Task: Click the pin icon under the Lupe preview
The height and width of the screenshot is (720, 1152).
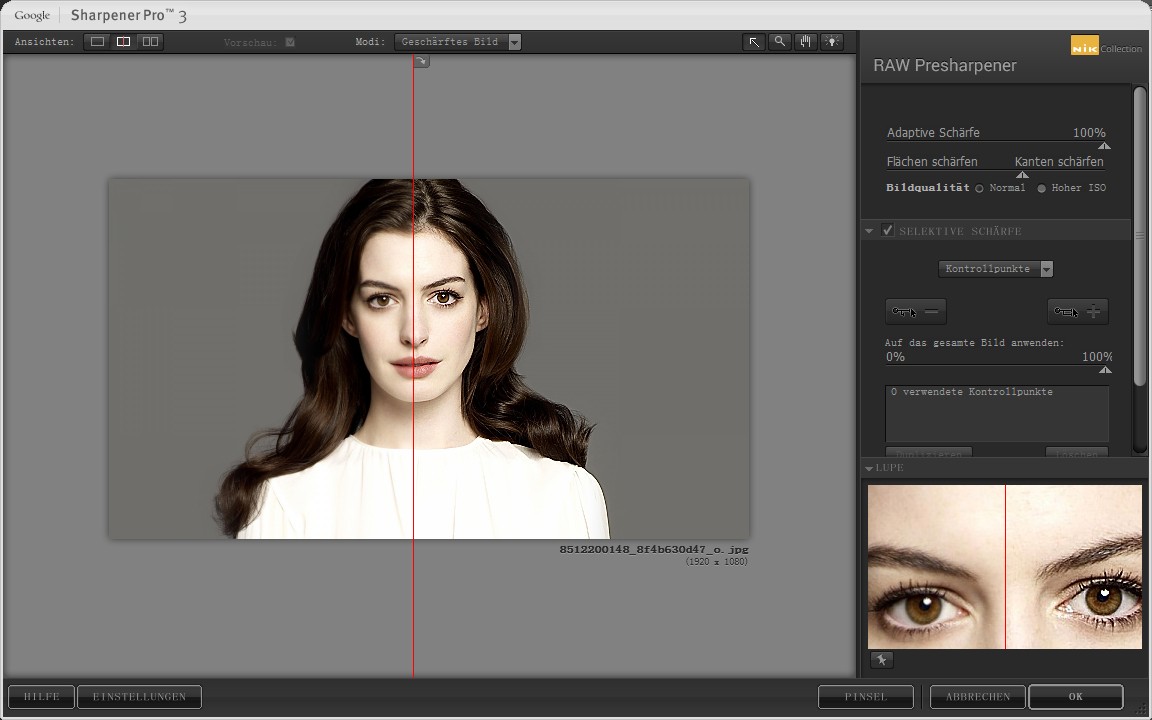Action: point(881,659)
